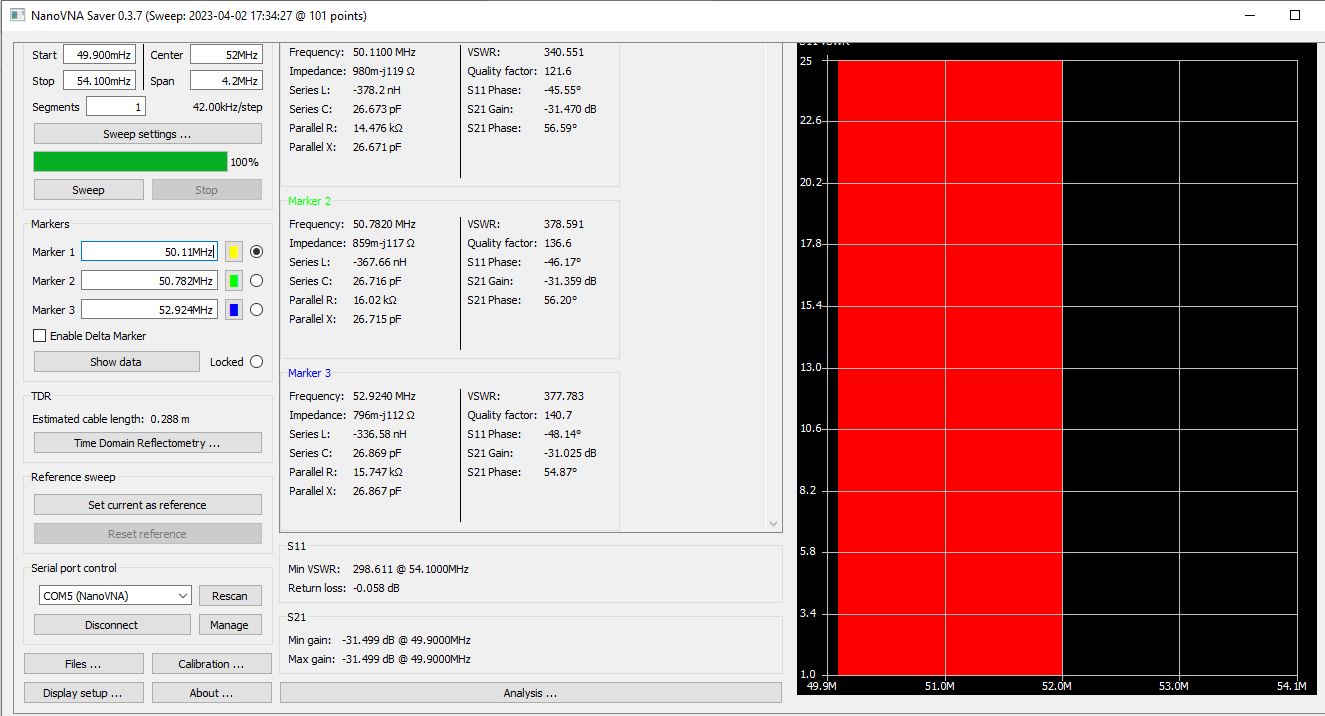Click Marker 2 green color swatch
This screenshot has width=1325, height=716.
[234, 281]
